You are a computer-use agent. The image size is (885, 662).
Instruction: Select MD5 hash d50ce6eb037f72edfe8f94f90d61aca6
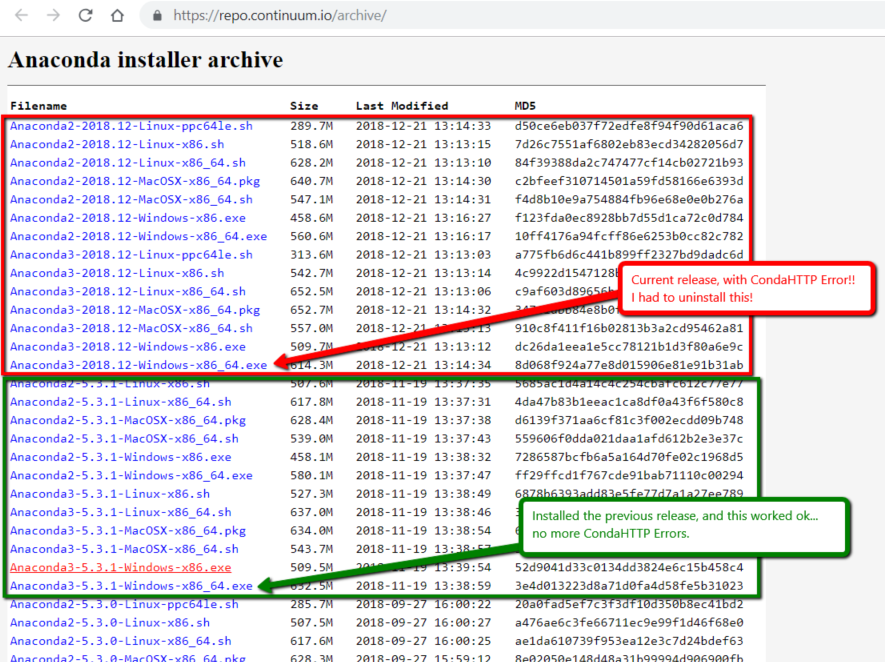pyautogui.click(x=629, y=126)
